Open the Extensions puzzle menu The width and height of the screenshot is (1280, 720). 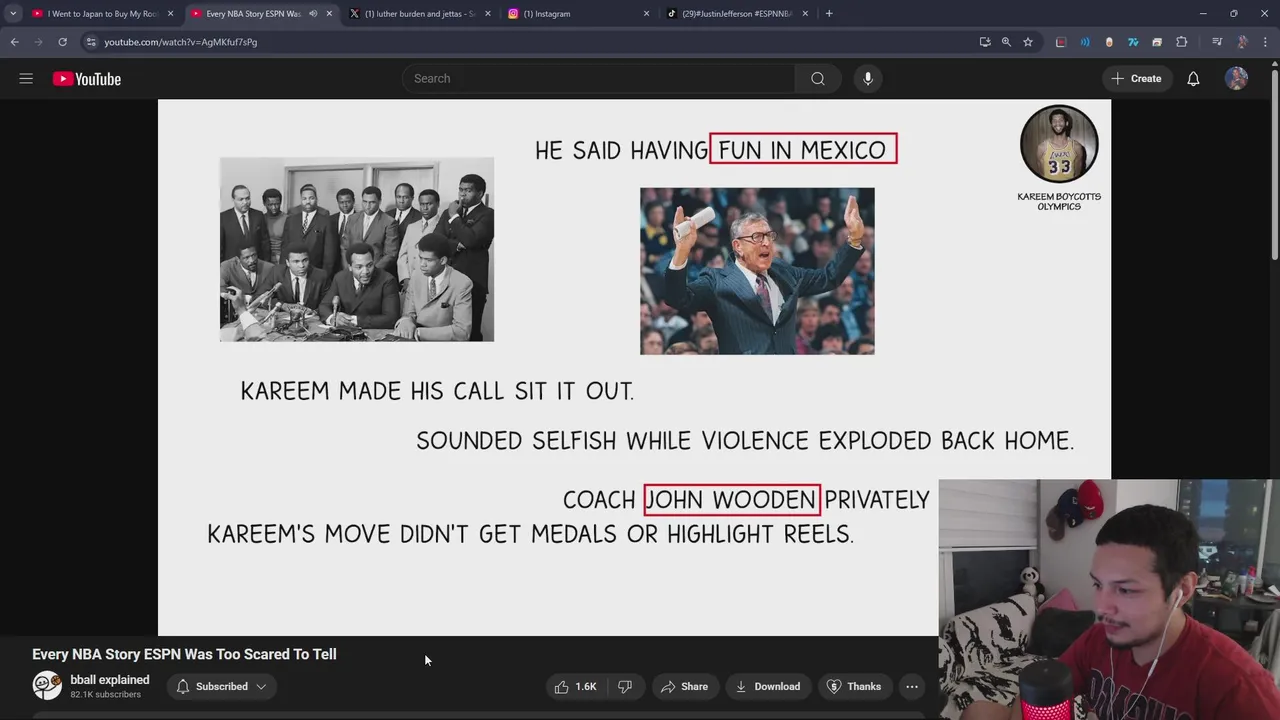[1182, 42]
